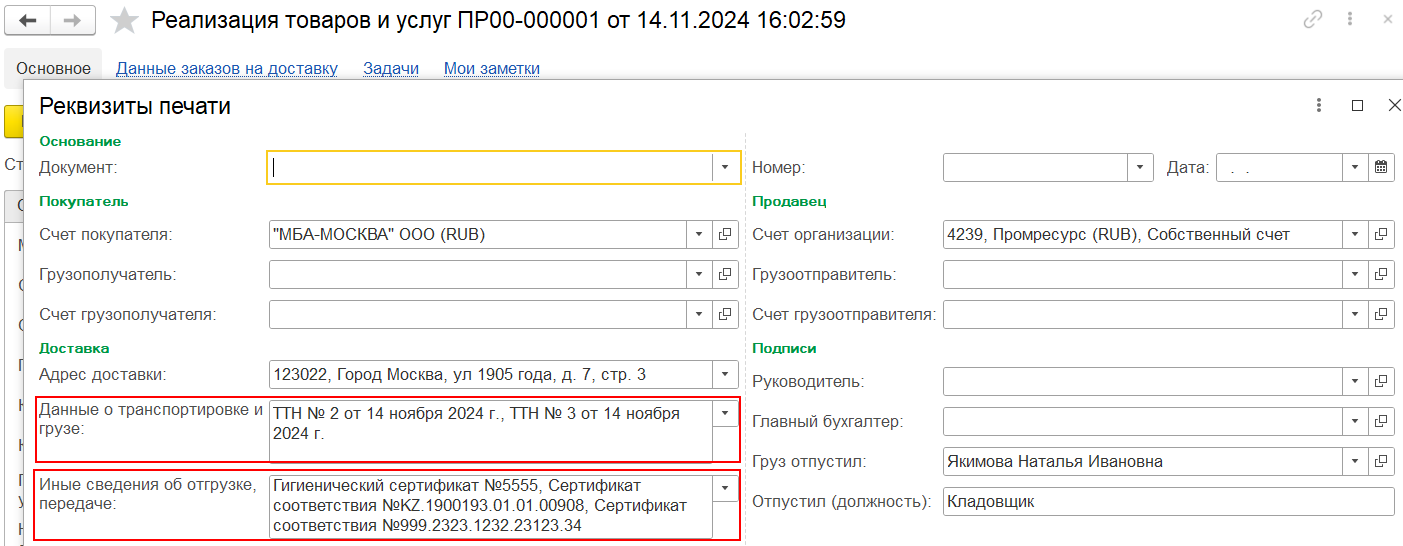Open the Данные заказов на доставку tab

[226, 69]
